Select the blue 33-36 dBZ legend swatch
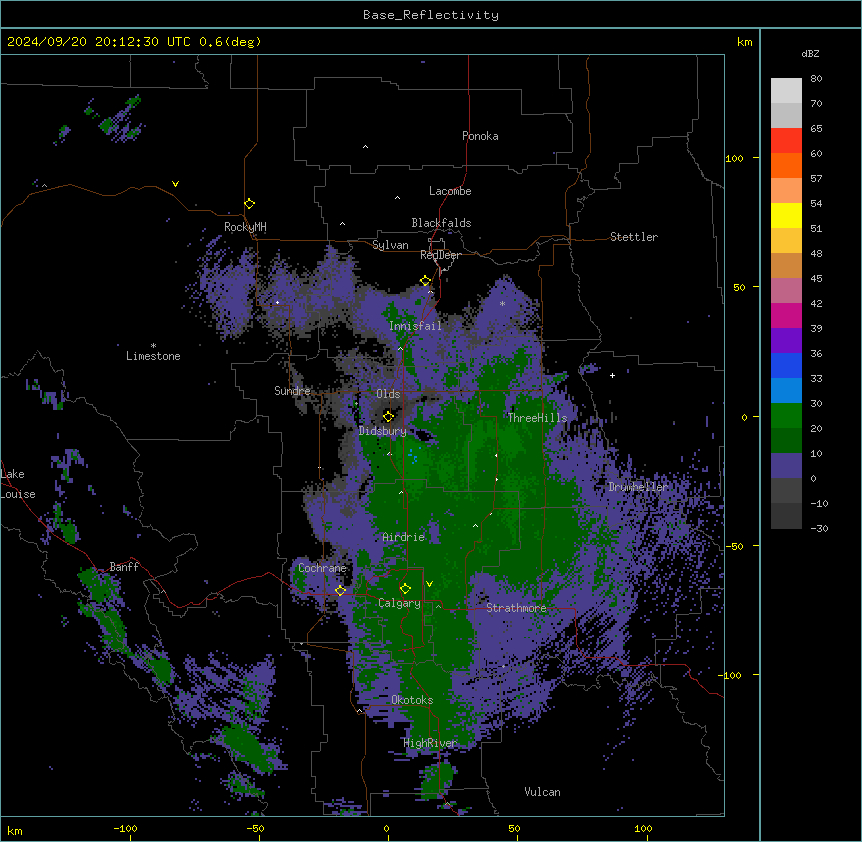This screenshot has width=862, height=842. pyautogui.click(x=786, y=365)
